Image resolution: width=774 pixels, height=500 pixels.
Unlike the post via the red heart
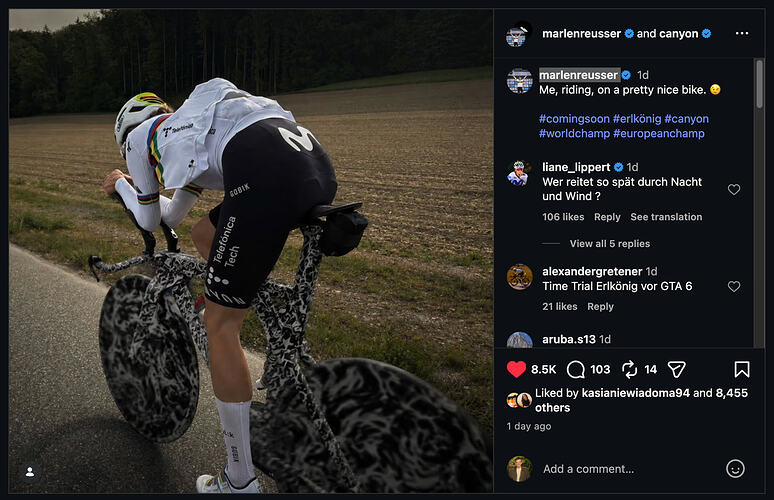point(516,369)
